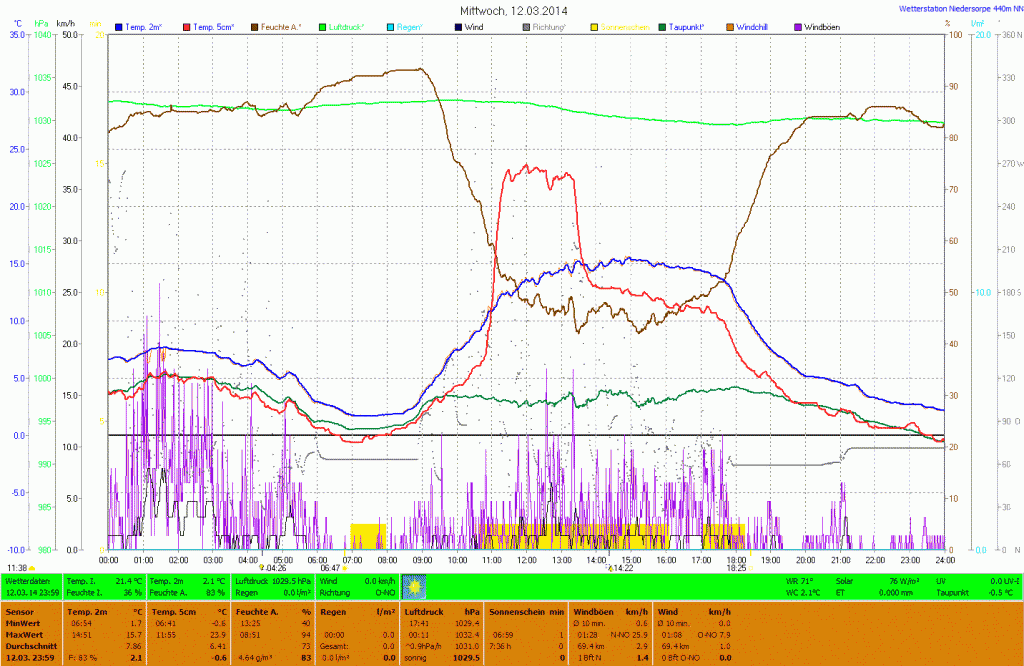
Task: Select the 14:22 marker below the time axis
Action: [620, 568]
